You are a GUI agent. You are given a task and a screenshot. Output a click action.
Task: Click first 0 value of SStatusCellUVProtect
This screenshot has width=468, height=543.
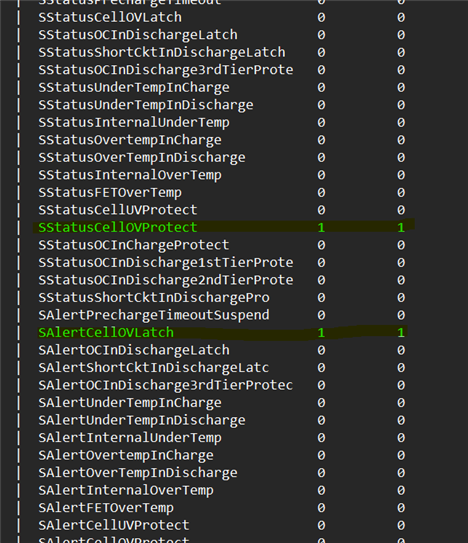(321, 210)
